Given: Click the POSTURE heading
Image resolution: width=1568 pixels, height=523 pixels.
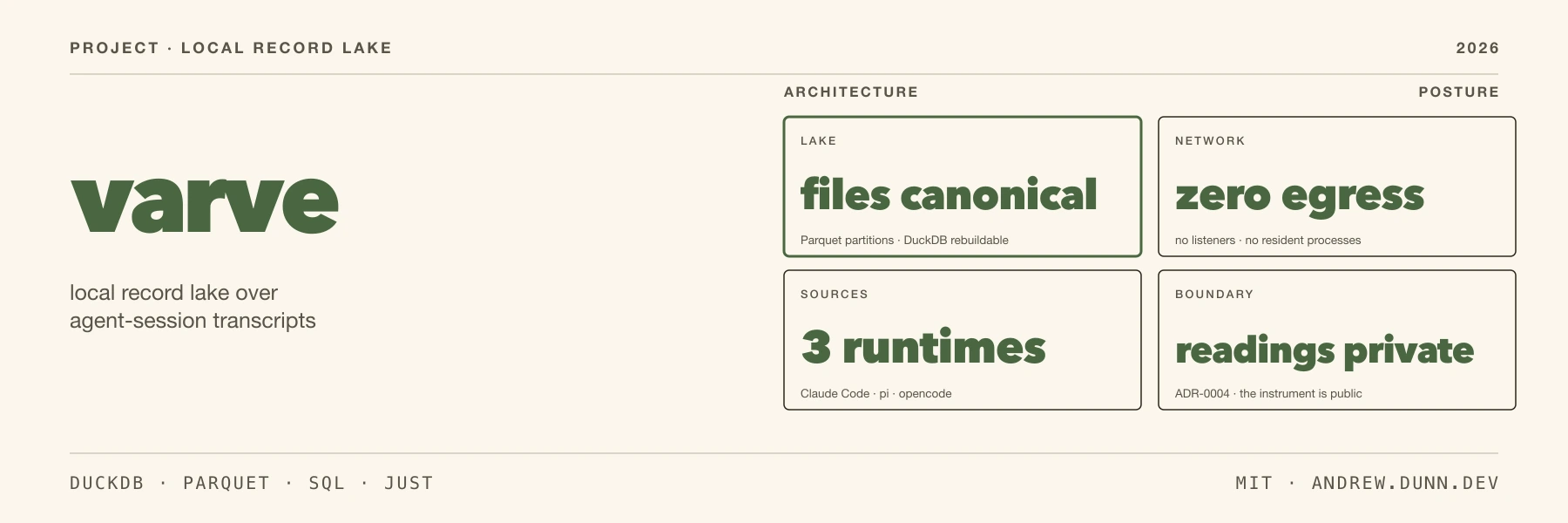Looking at the screenshot, I should [x=1459, y=92].
